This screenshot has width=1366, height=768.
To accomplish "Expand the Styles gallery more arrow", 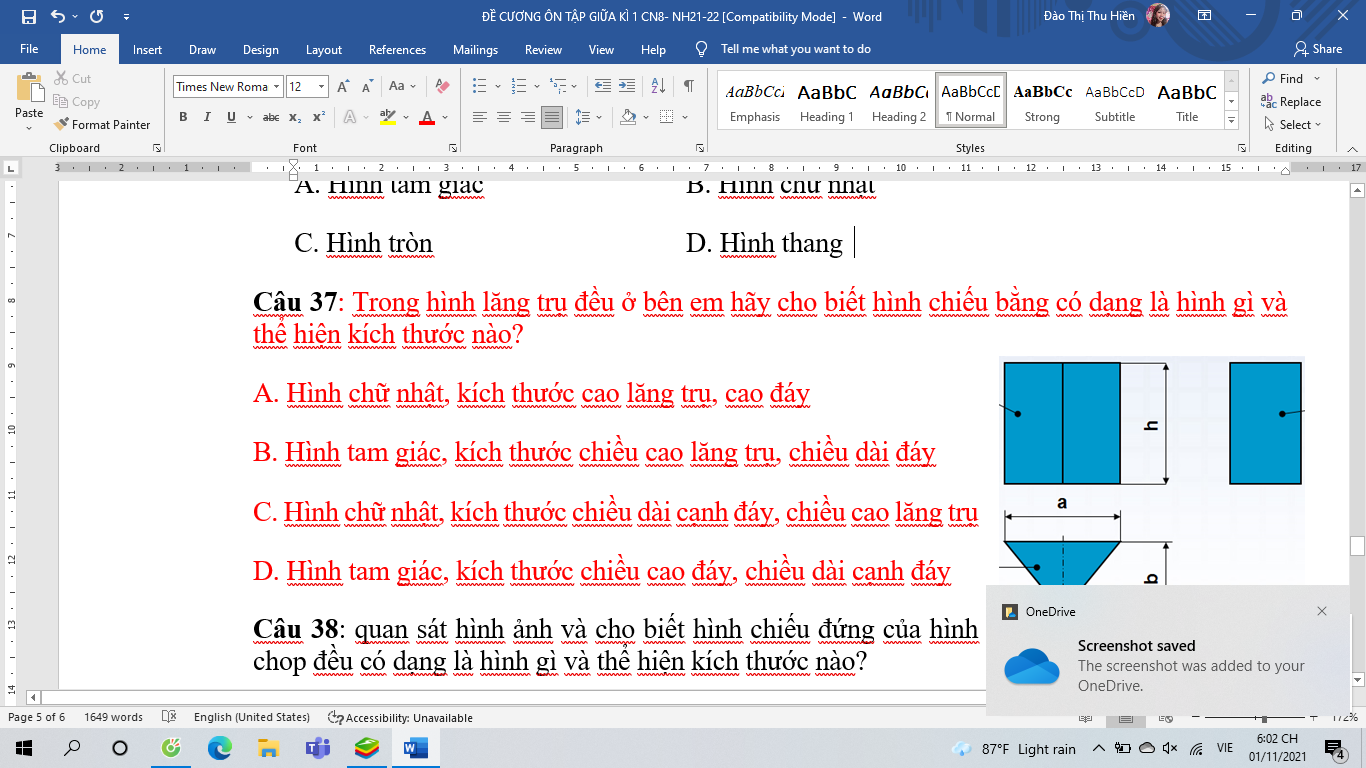I will click(1232, 121).
